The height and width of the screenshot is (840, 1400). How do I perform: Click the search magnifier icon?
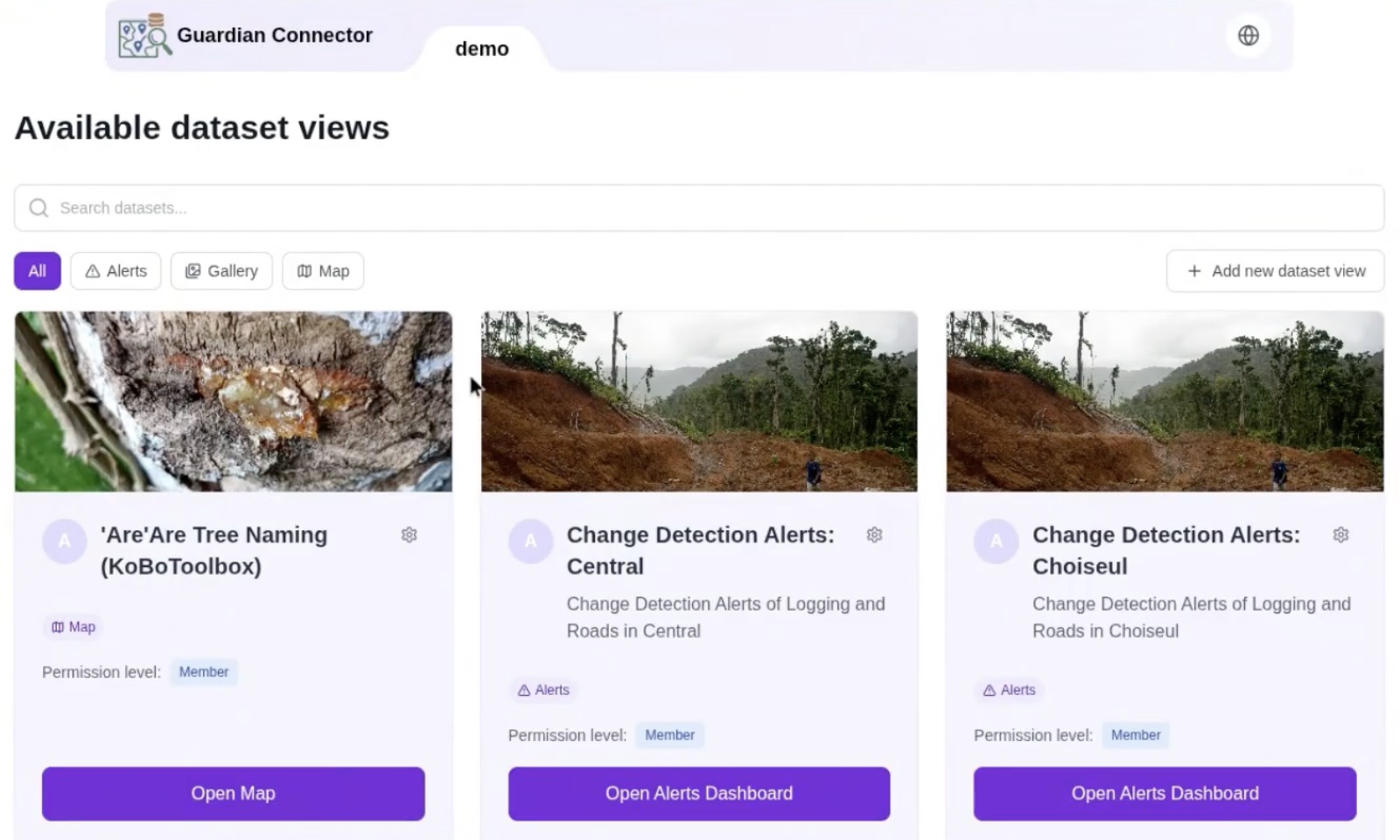point(38,207)
